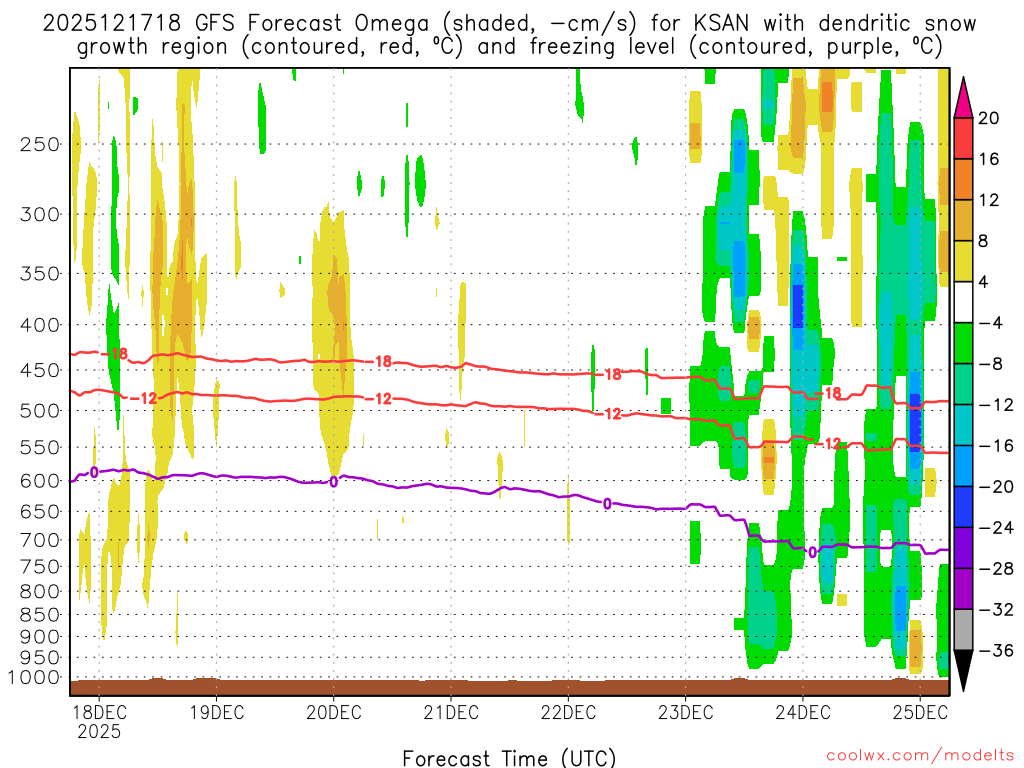
Task: Select the "500" pressure level label
Action: (x=40, y=411)
